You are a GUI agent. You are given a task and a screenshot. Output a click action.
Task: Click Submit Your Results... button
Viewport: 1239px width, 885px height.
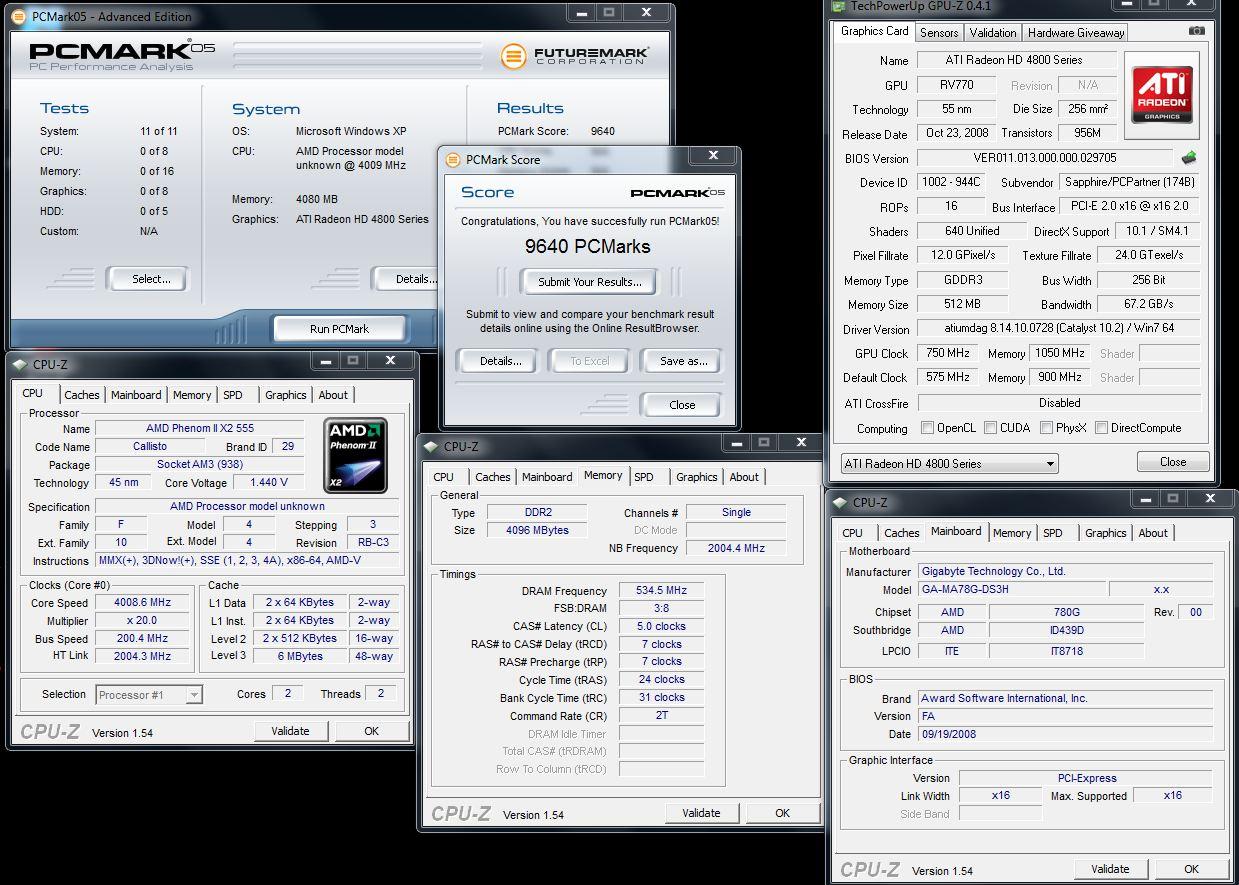click(x=590, y=282)
